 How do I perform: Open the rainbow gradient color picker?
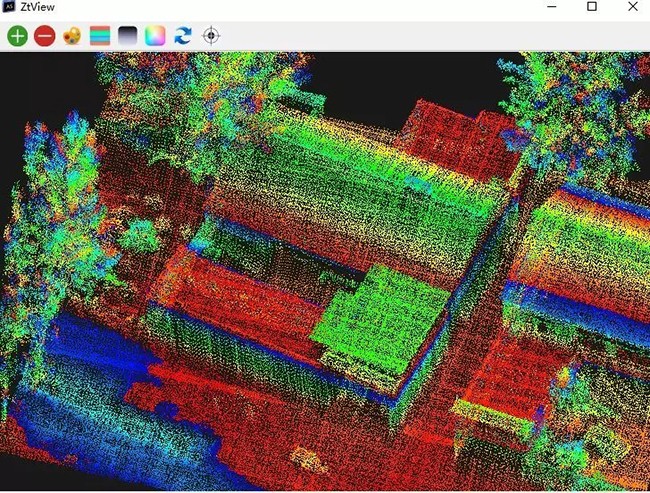coord(155,36)
